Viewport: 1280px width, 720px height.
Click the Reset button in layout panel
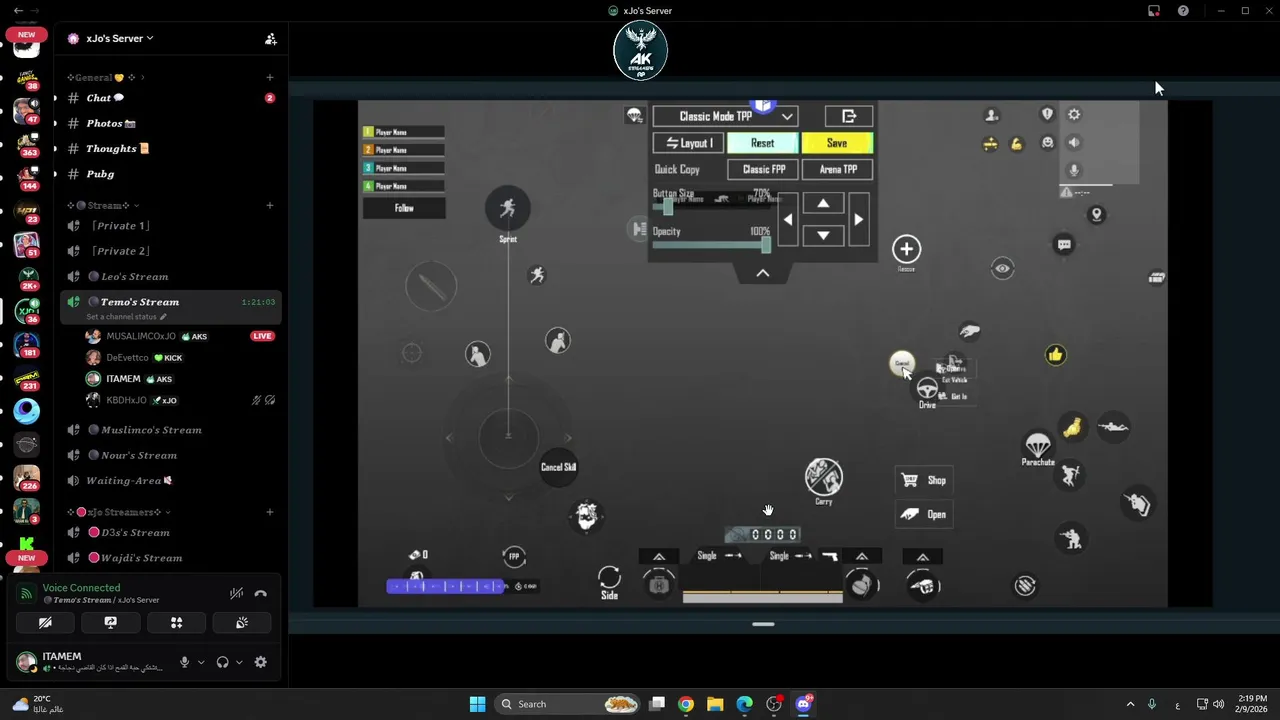tap(762, 143)
